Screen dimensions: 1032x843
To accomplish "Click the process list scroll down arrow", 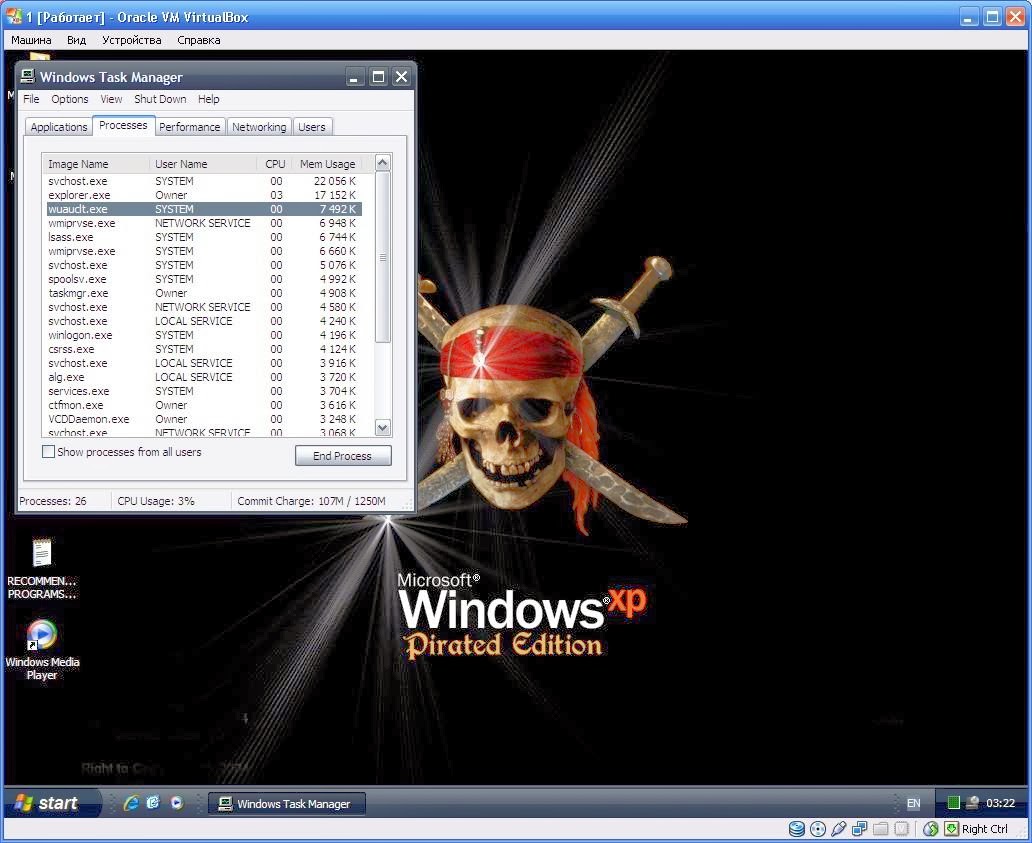I will tap(383, 428).
